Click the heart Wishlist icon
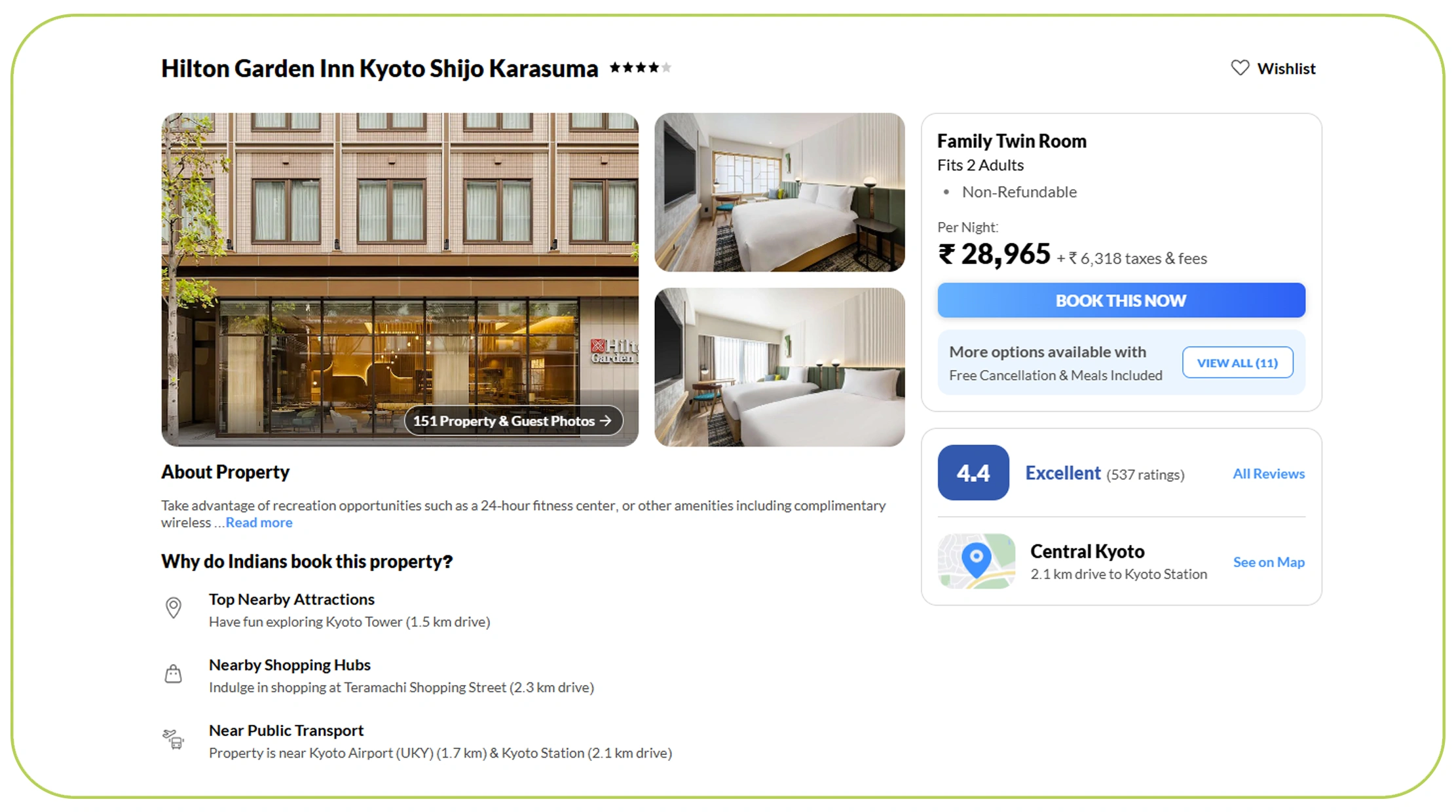 tap(1240, 67)
